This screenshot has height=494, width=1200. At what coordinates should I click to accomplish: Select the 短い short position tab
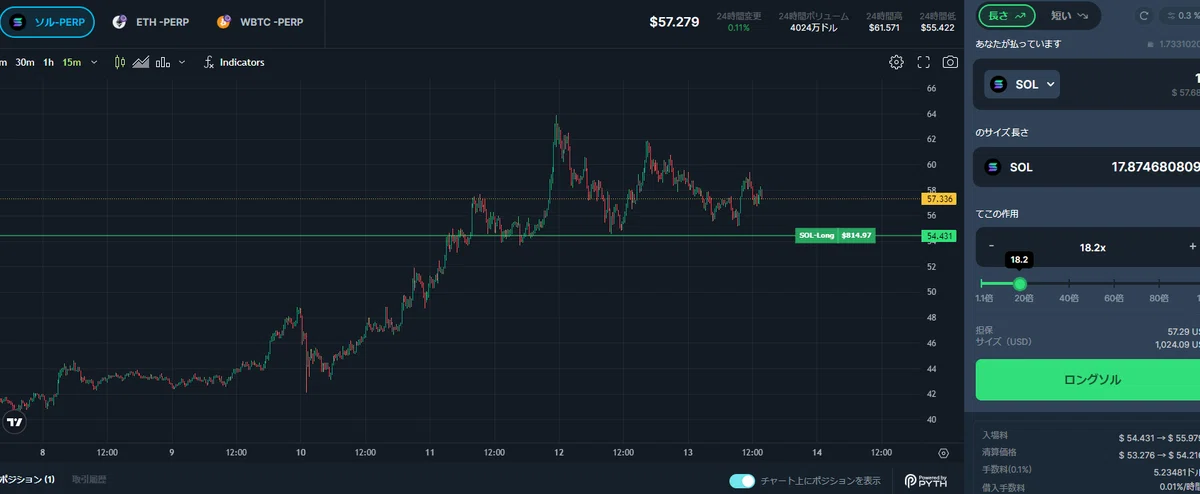click(x=1069, y=15)
